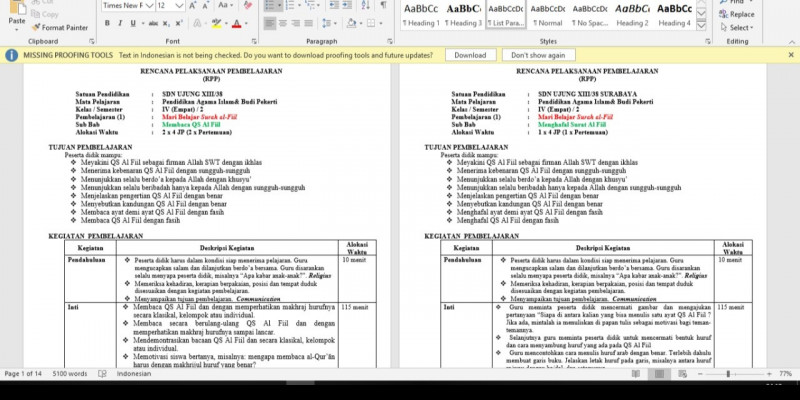800x400 pixels.
Task: Click Don't show again button
Action: pyautogui.click(x=538, y=55)
